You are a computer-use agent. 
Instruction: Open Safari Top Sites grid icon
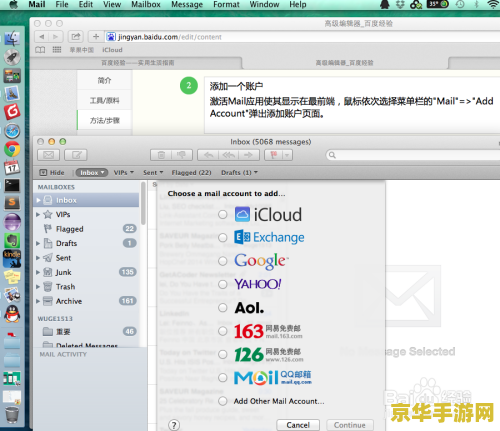pos(57,50)
